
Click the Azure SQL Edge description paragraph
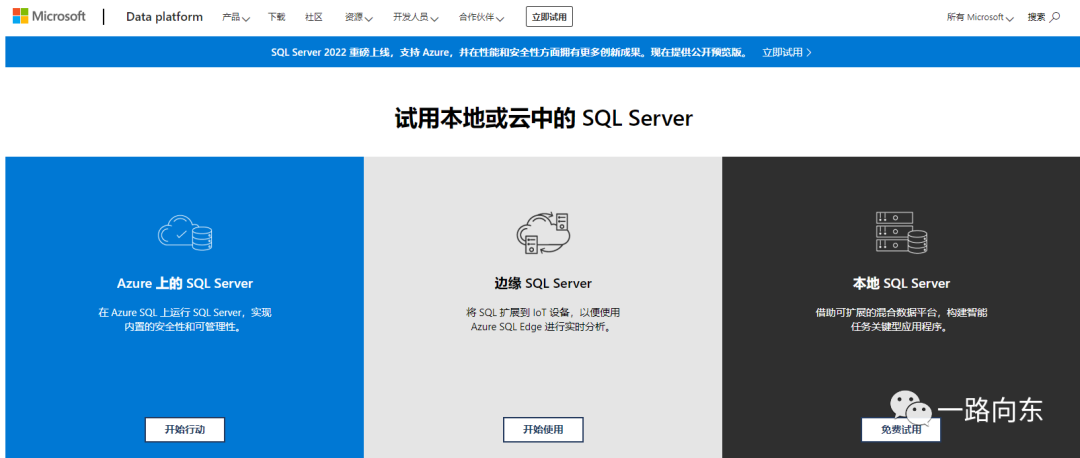click(x=543, y=320)
